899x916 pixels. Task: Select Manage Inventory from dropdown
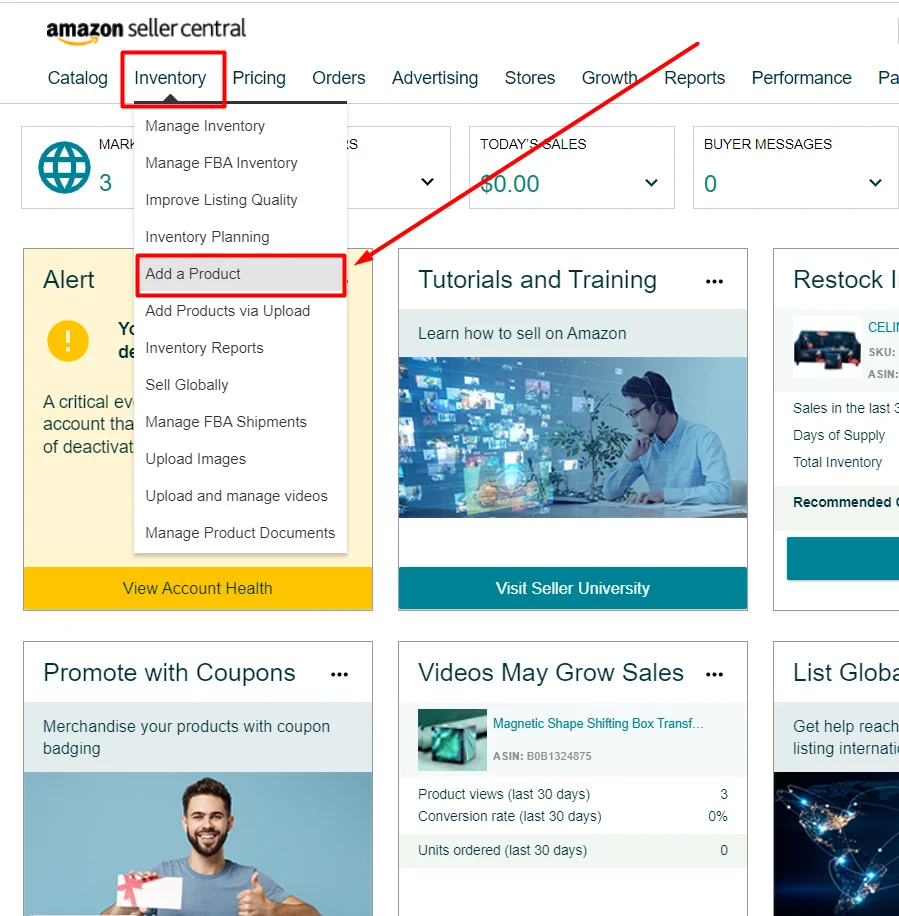240,126
